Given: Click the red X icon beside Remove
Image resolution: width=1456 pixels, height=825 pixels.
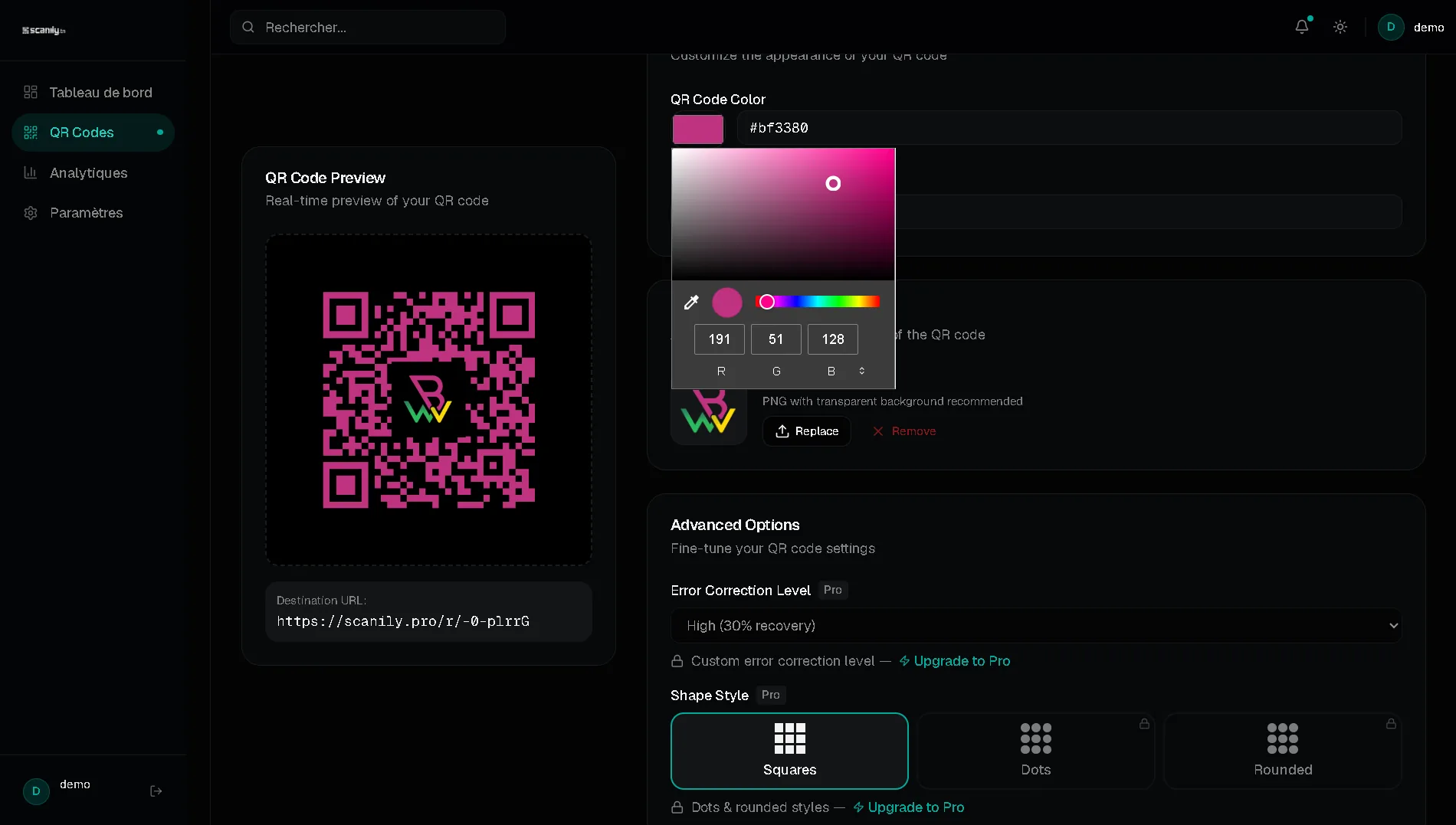Looking at the screenshot, I should click(x=878, y=431).
